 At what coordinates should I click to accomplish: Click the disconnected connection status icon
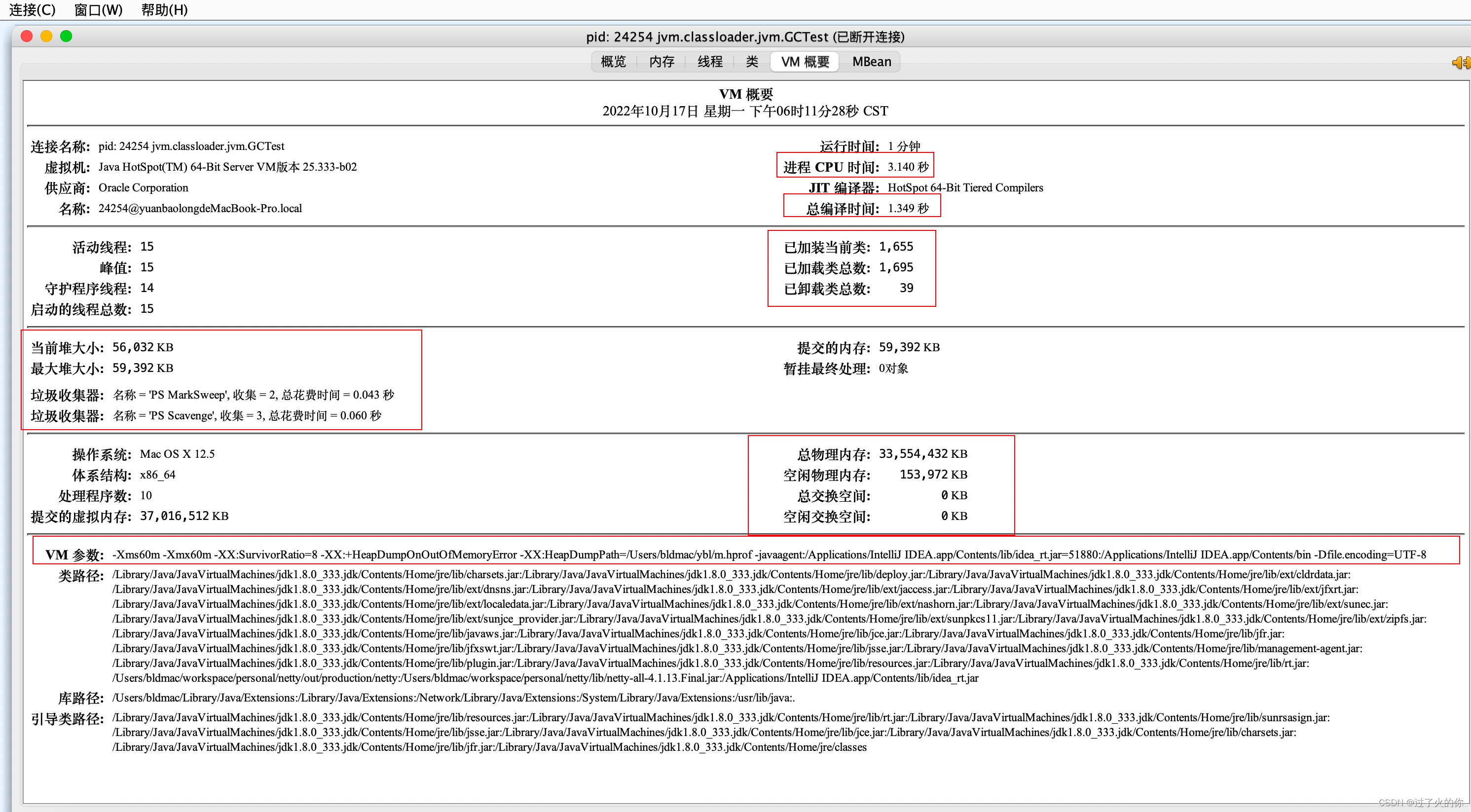point(1461,62)
